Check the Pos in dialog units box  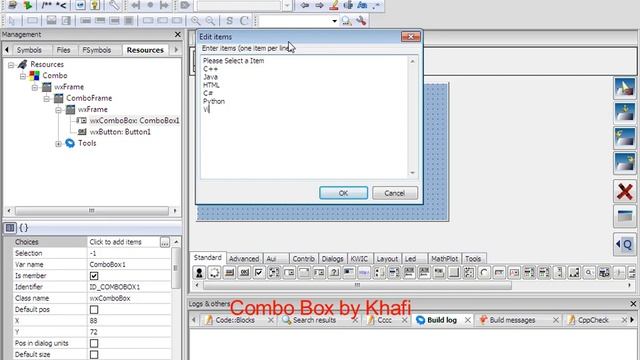click(x=94, y=343)
